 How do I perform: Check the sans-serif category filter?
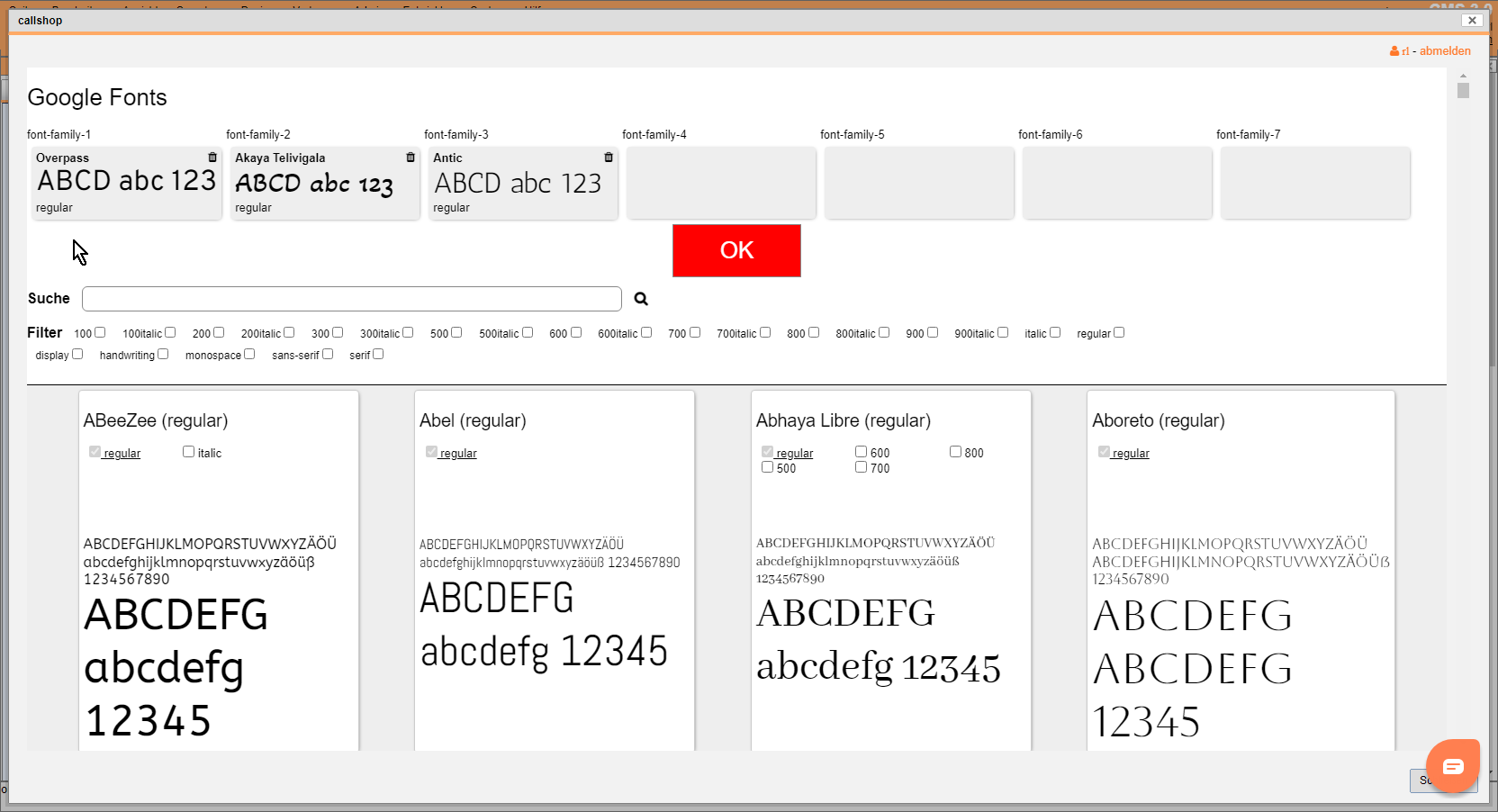click(x=328, y=354)
